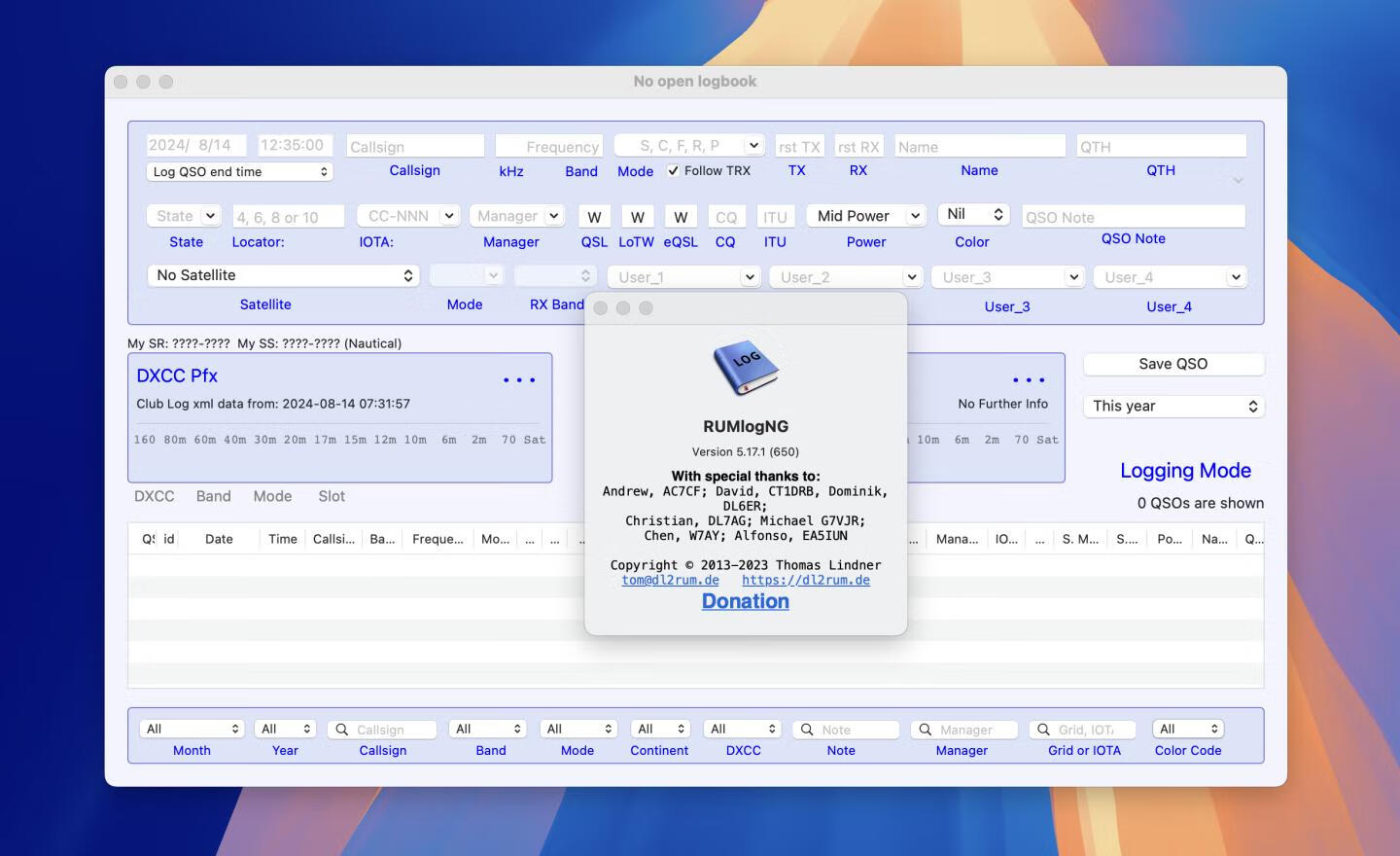This screenshot has width=1400, height=856.
Task: Click the Freque... column header
Action: tap(437, 539)
